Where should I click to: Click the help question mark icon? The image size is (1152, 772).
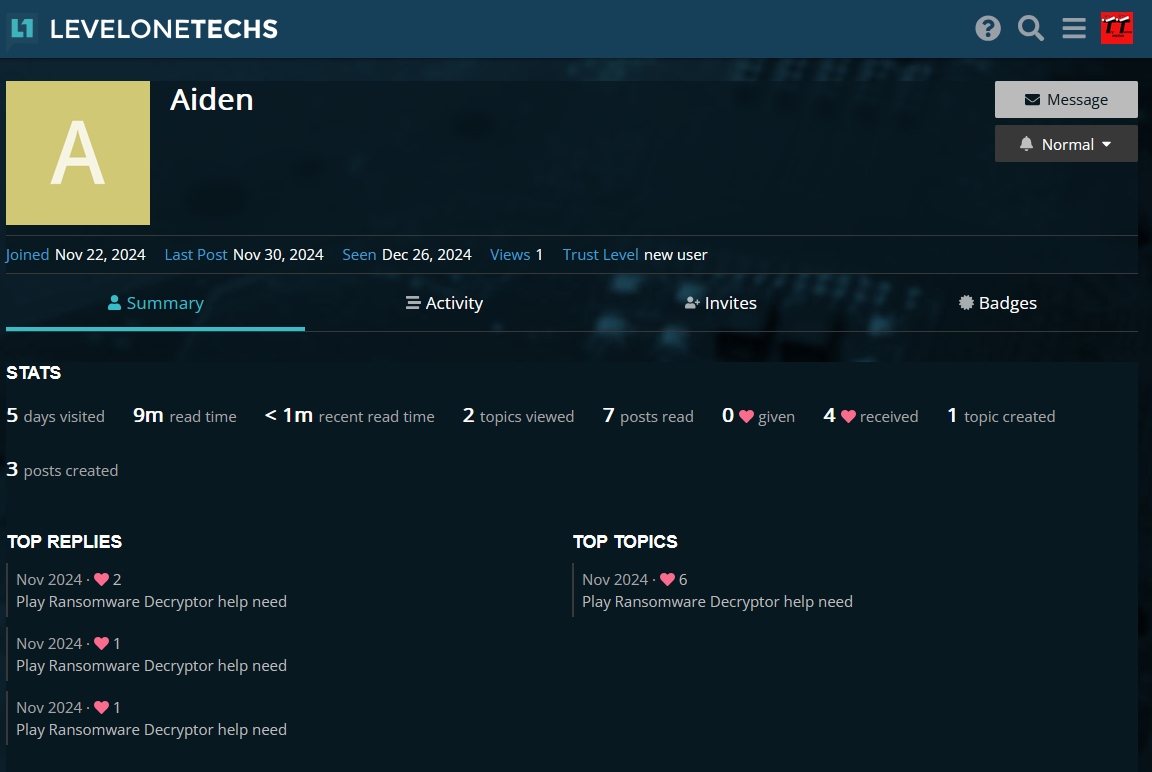click(988, 28)
